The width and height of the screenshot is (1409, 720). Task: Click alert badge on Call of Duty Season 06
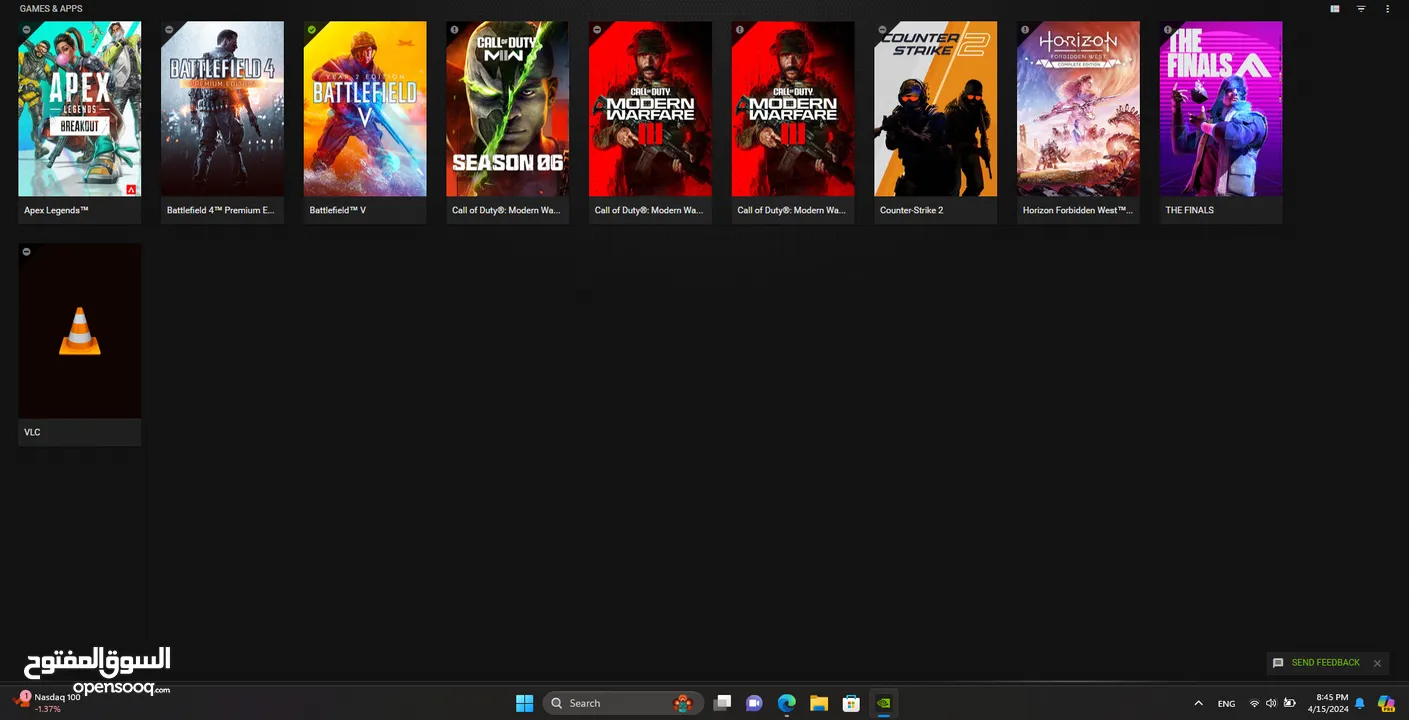(454, 30)
